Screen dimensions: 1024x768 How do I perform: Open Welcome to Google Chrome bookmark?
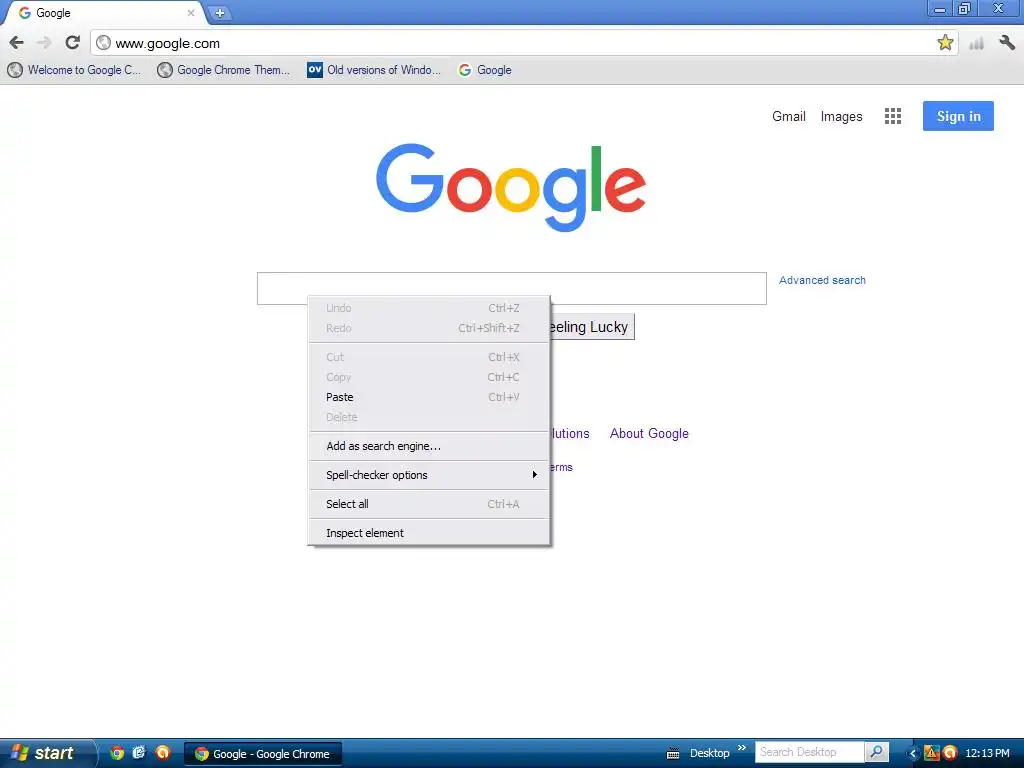[x=74, y=70]
